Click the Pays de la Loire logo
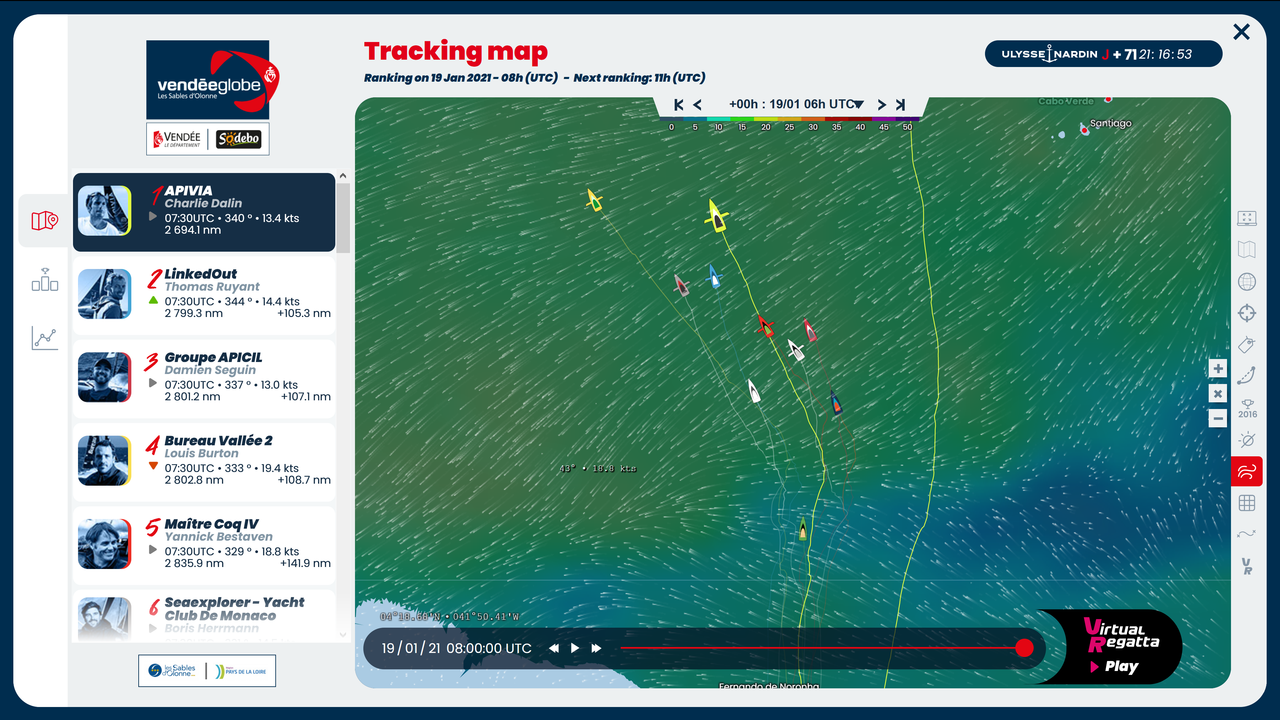The height and width of the screenshot is (720, 1280). tap(239, 671)
